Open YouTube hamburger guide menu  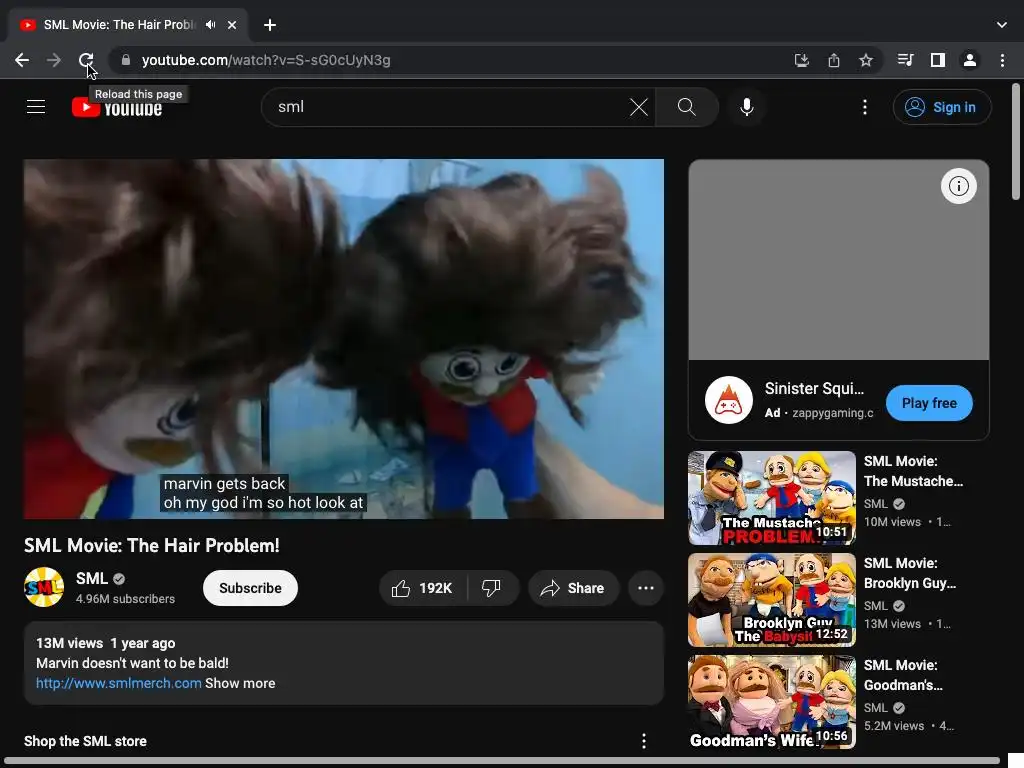(36, 106)
